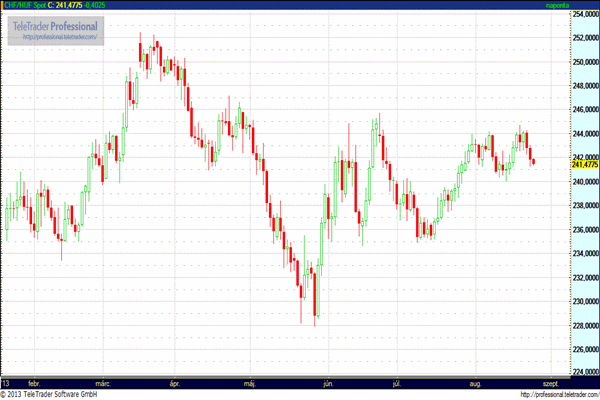Click the TeleTrader Professional watermark logo
The height and width of the screenshot is (400, 600).
(54, 24)
